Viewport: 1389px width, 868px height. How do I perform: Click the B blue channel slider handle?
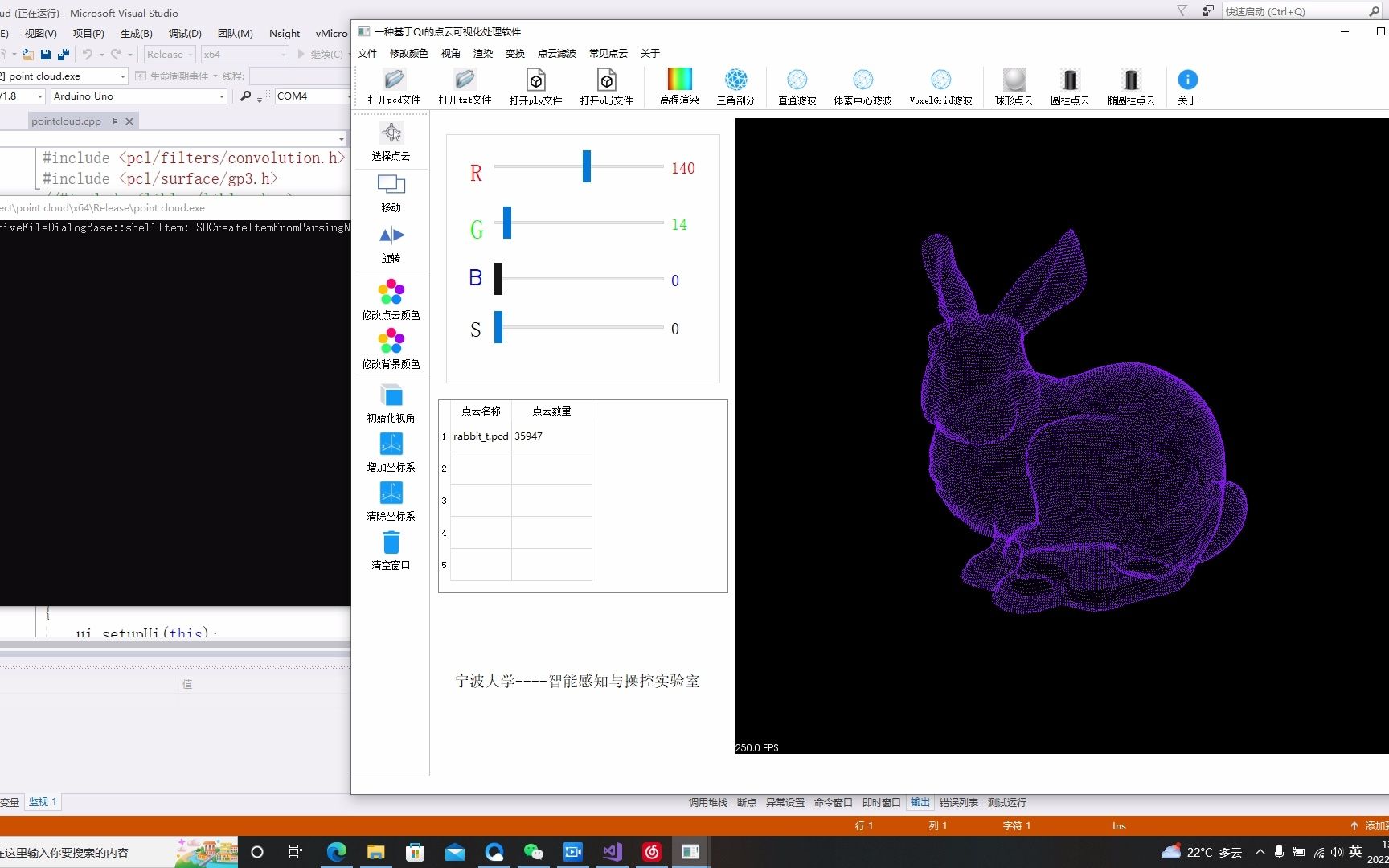tap(498, 279)
